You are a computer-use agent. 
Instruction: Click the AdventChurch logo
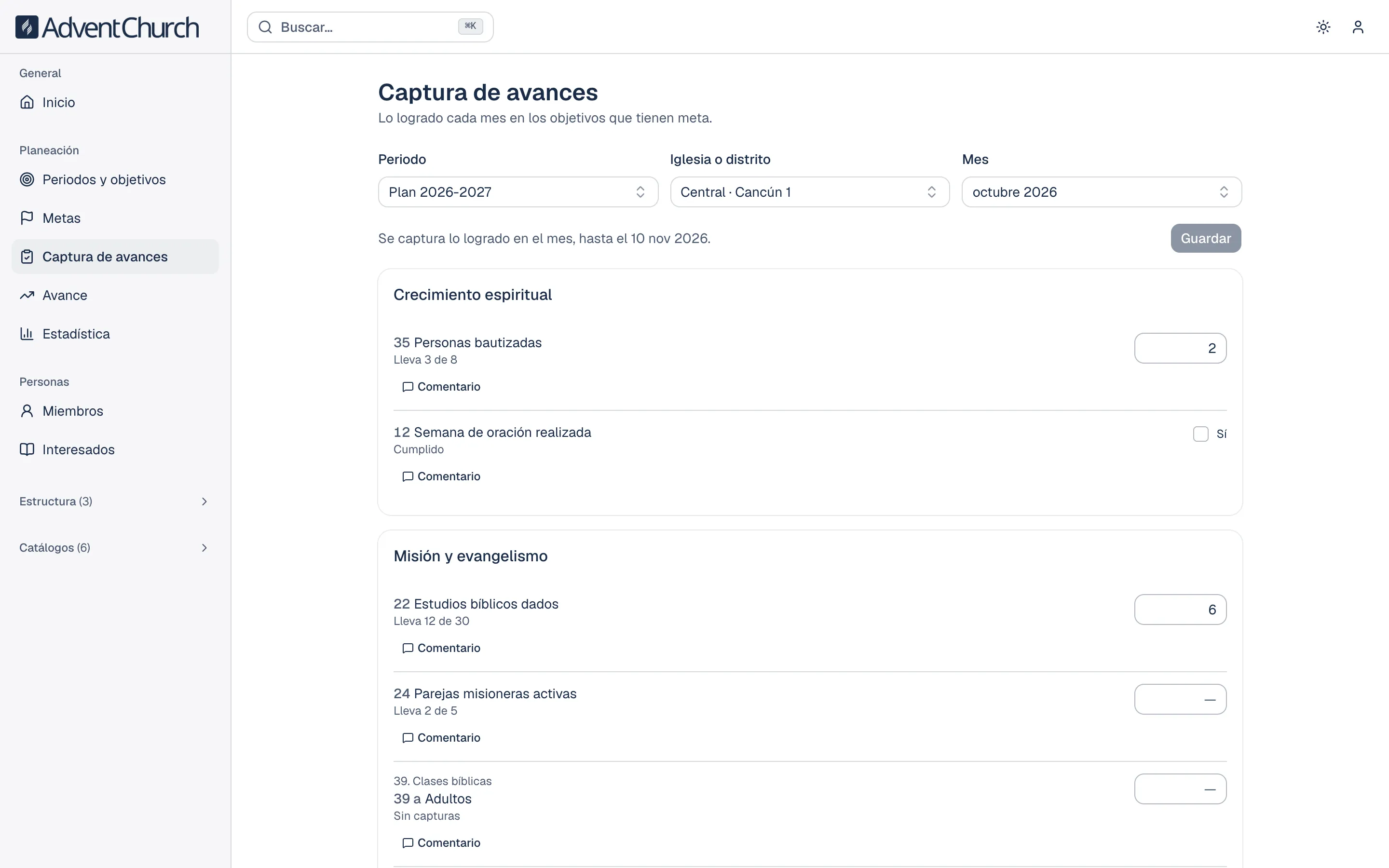click(x=108, y=27)
